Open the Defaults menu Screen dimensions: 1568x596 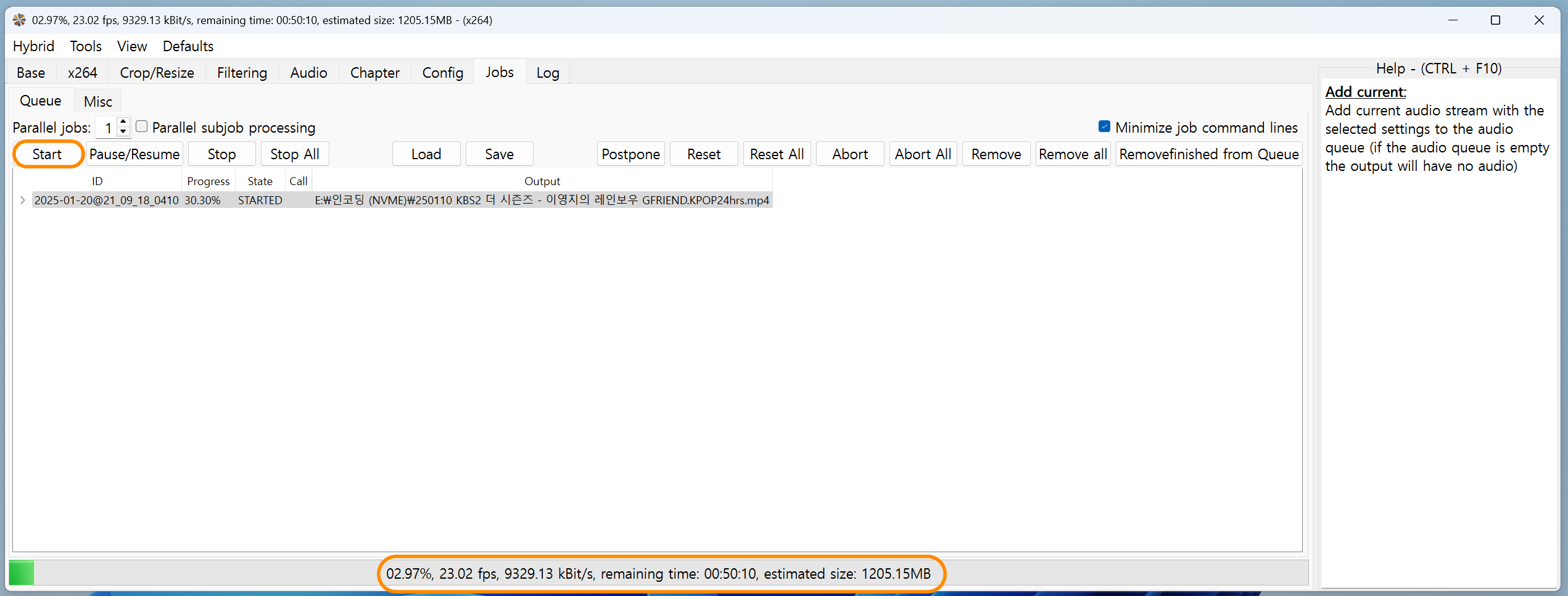point(188,46)
